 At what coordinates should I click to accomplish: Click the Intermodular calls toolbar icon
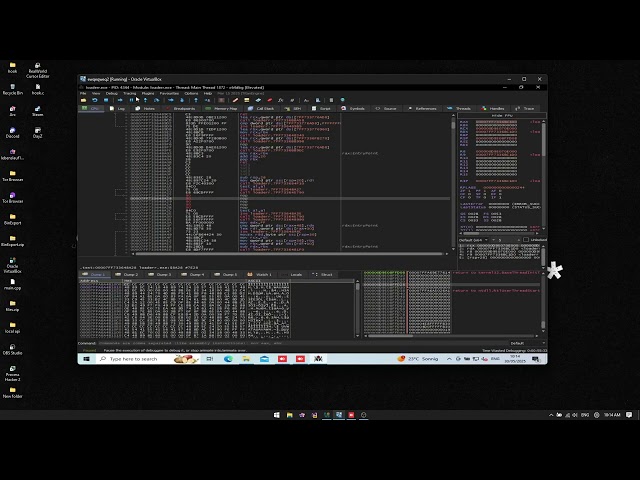(x=318, y=100)
